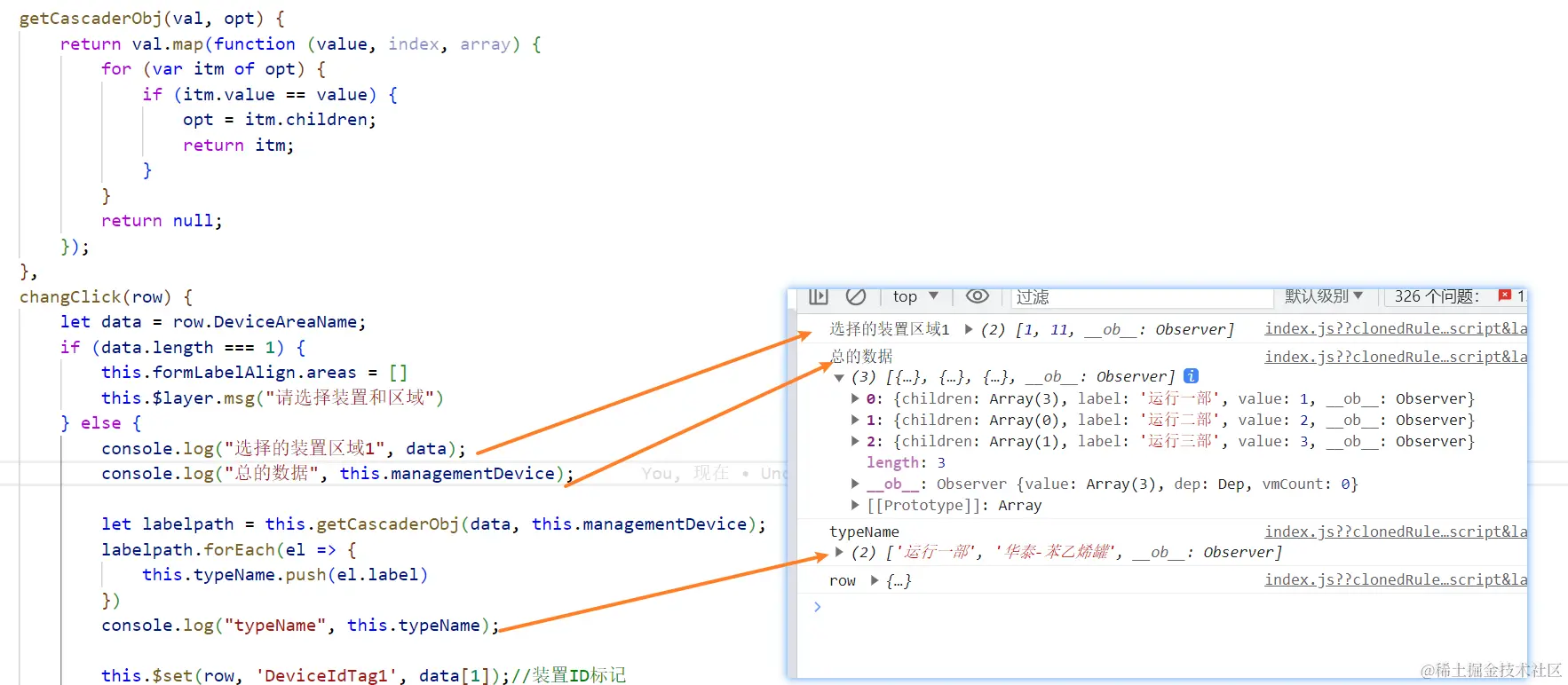The width and height of the screenshot is (1568, 685).
Task: Expand the typeName (2) array result
Action: pyautogui.click(x=839, y=552)
